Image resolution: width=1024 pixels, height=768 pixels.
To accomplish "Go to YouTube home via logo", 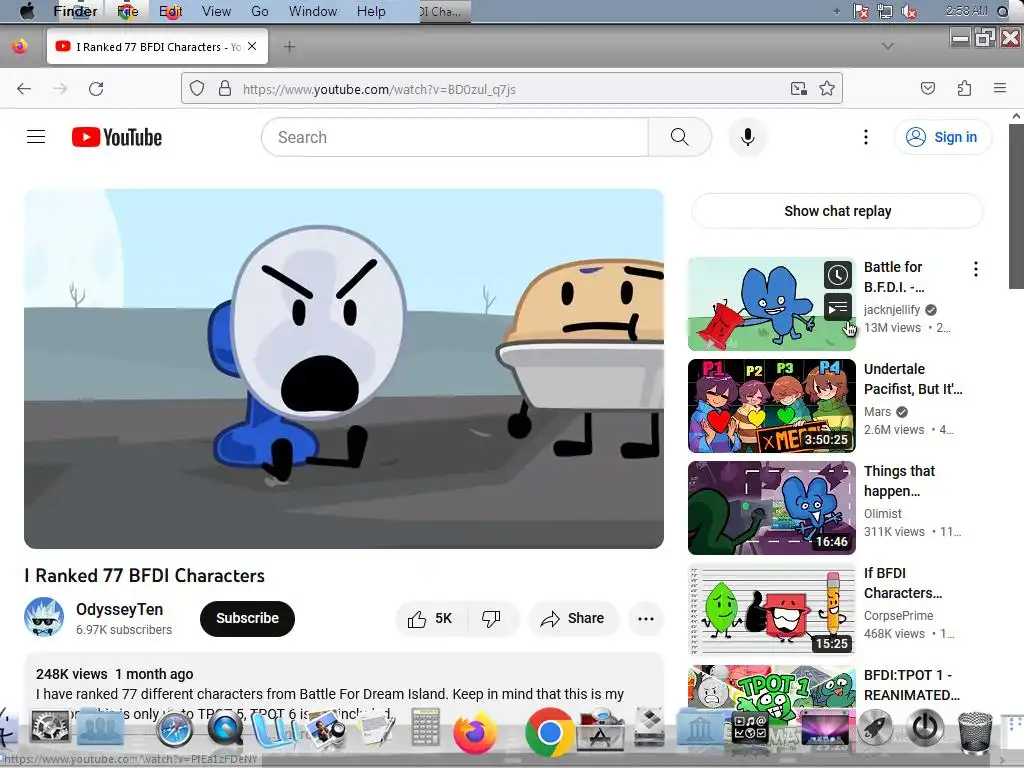I will 117,137.
